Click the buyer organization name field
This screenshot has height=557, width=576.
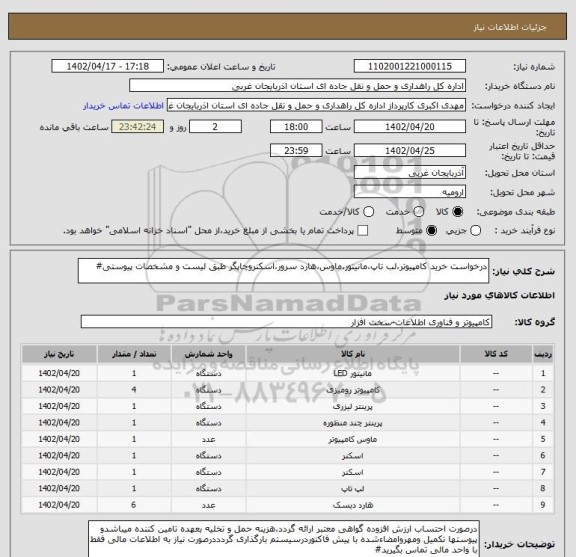[x=298, y=86]
